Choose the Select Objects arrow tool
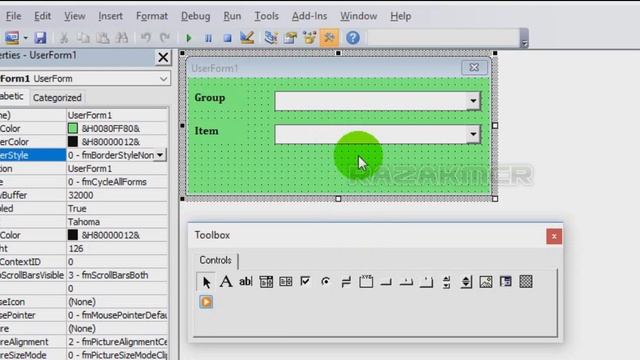The width and height of the screenshot is (640, 360). [x=206, y=282]
